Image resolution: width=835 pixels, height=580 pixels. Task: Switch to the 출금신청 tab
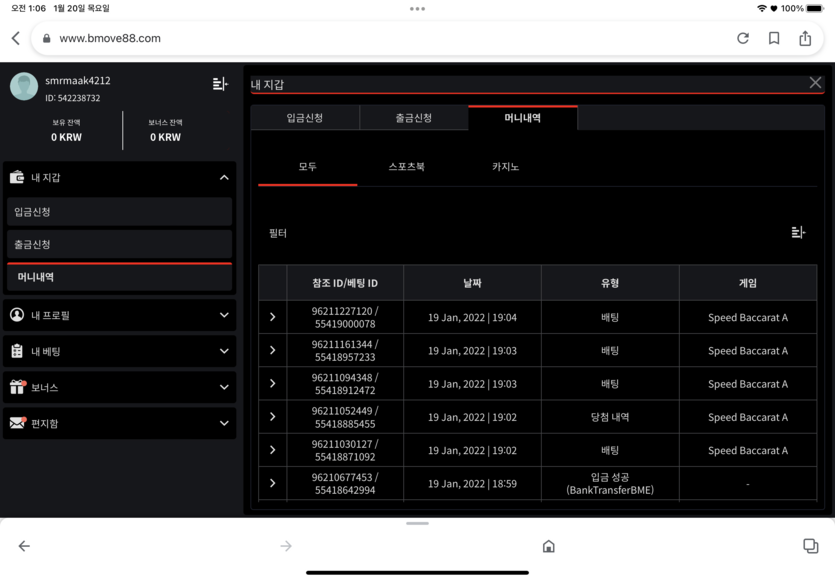coord(414,118)
